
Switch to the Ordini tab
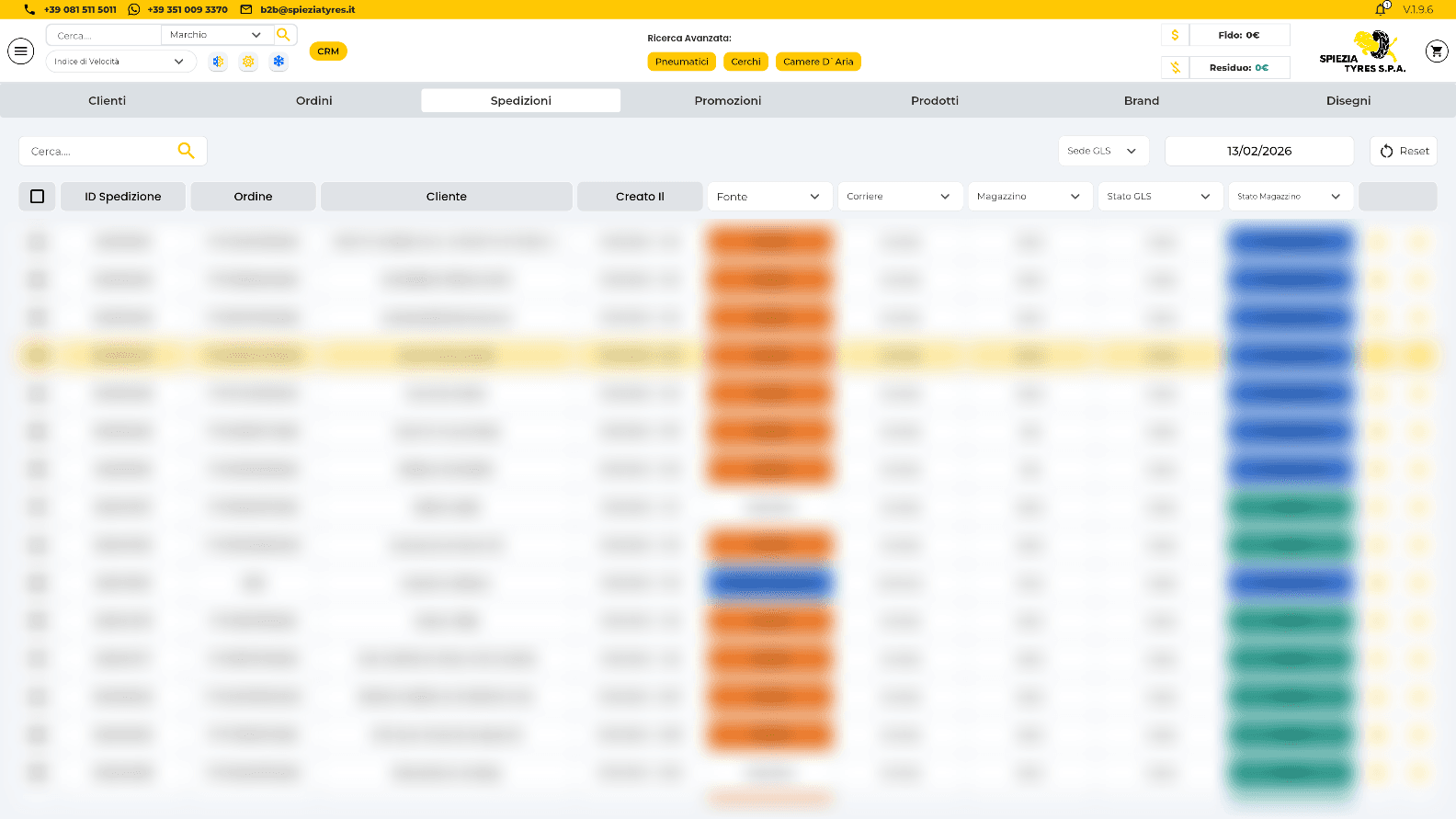[x=314, y=101]
